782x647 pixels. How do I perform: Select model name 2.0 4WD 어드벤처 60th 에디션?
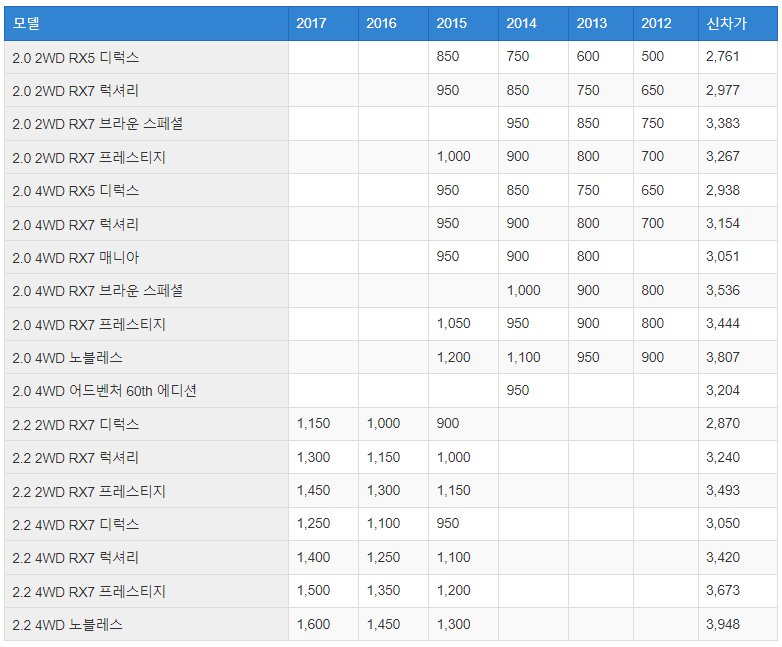pos(104,391)
